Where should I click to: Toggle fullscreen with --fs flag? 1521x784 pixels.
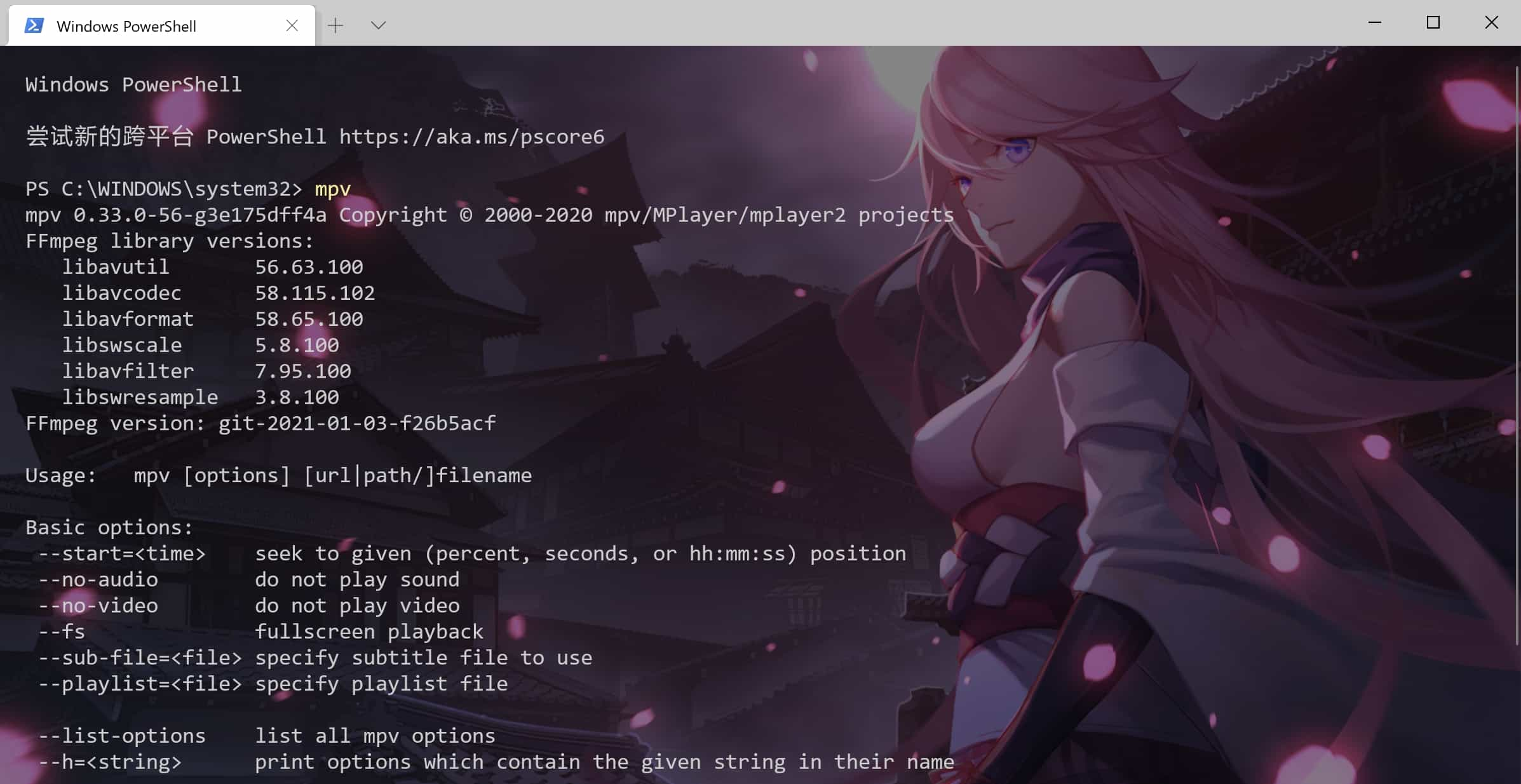(62, 632)
